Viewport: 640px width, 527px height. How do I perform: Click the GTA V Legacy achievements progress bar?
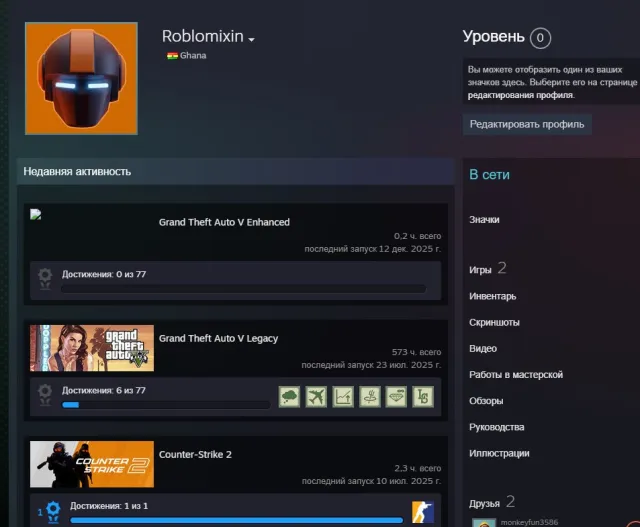pos(166,405)
